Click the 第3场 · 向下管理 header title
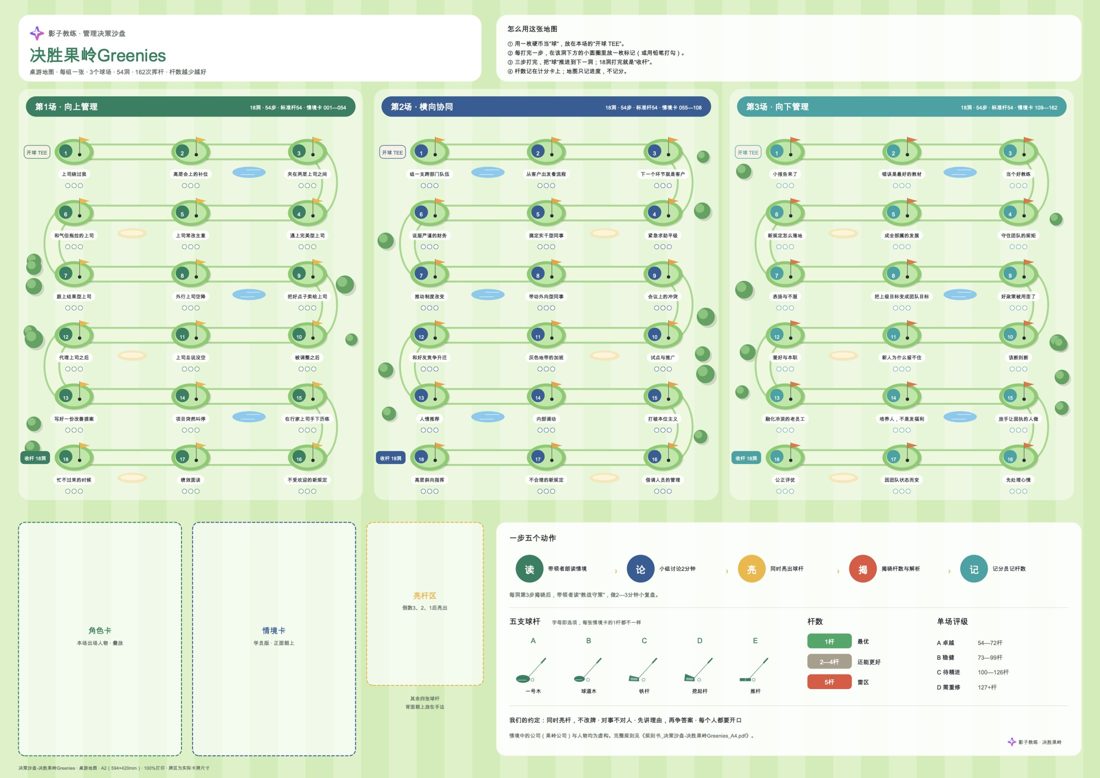Screen dimensions: 1100x778 pos(777,107)
